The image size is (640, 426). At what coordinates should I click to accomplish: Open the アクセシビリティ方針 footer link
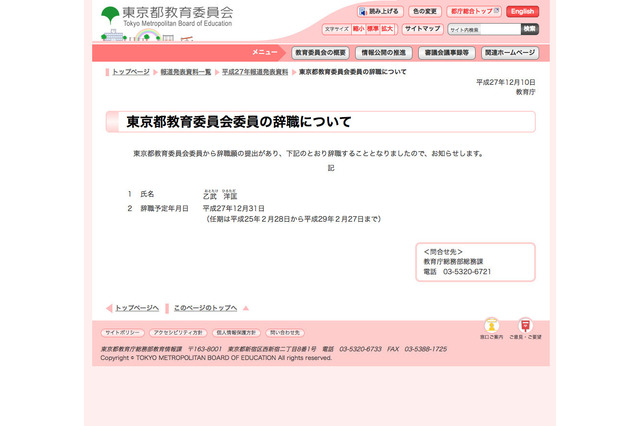coord(178,333)
